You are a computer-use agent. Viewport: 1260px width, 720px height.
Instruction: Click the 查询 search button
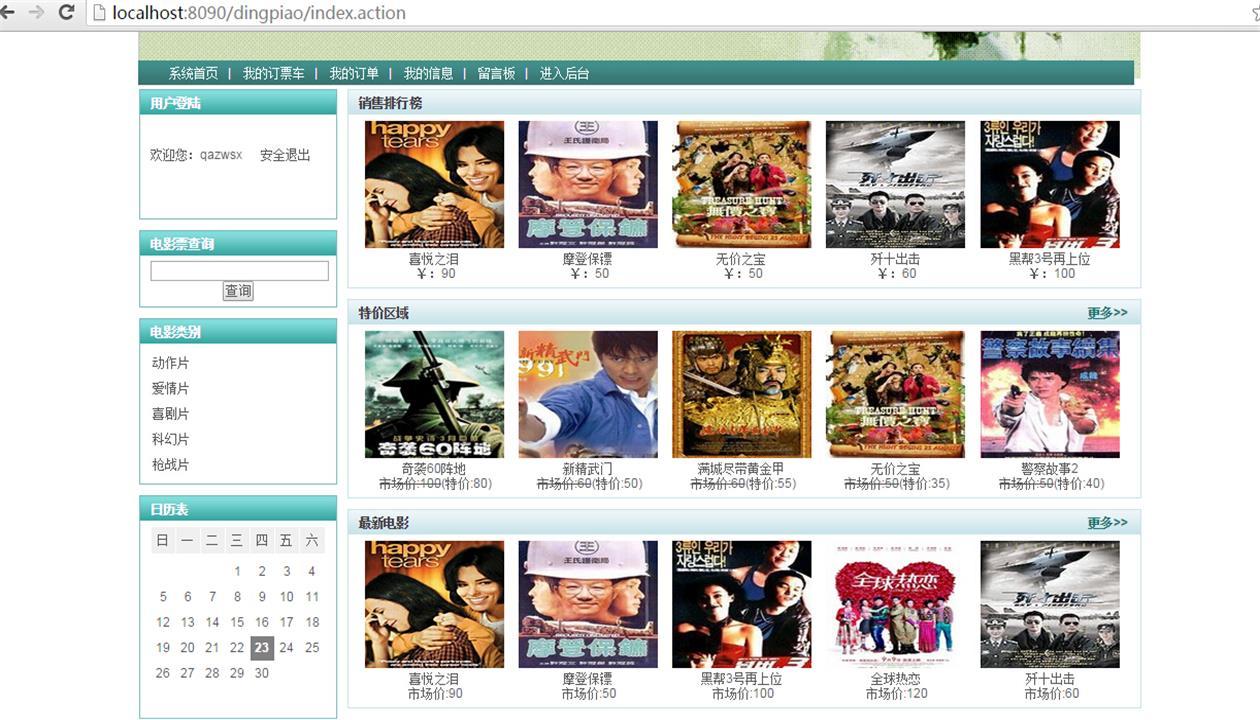point(238,291)
